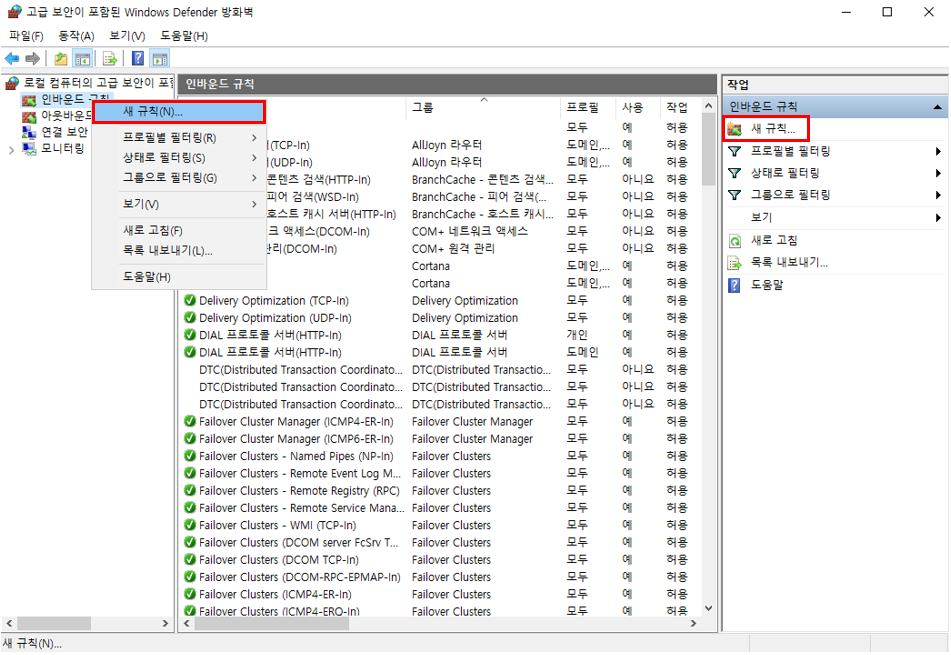This screenshot has height=655, width=951.
Task: Click the Export list toolbar icon
Action: coord(110,59)
